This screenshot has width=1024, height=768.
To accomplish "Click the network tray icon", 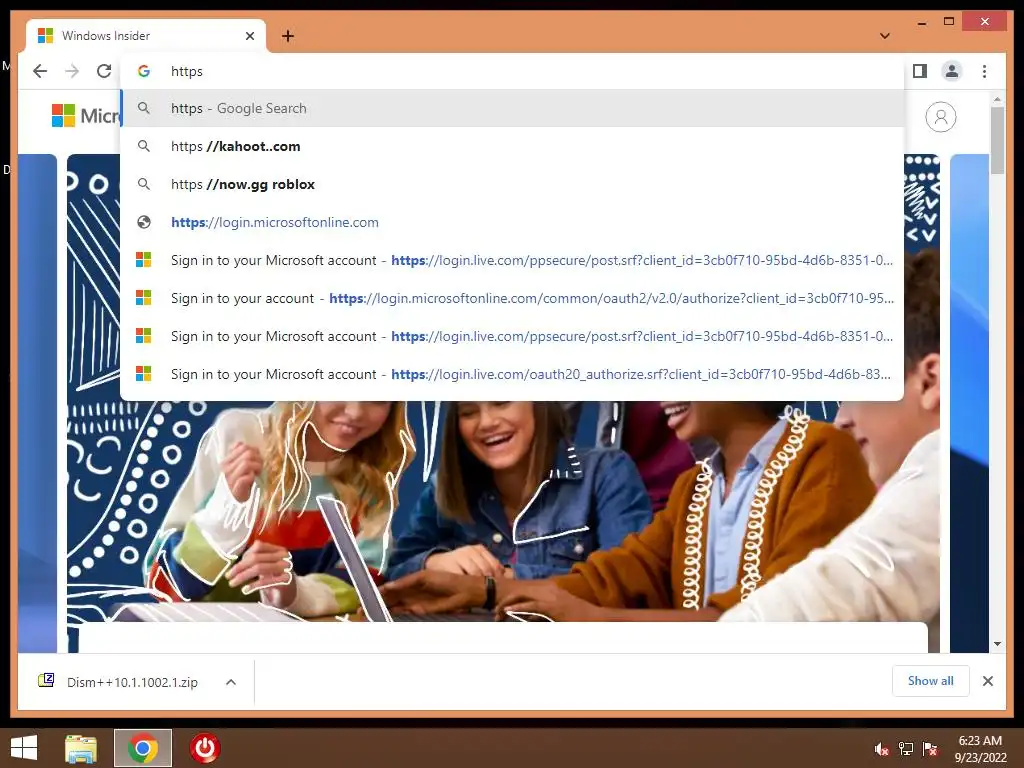I will click(906, 749).
